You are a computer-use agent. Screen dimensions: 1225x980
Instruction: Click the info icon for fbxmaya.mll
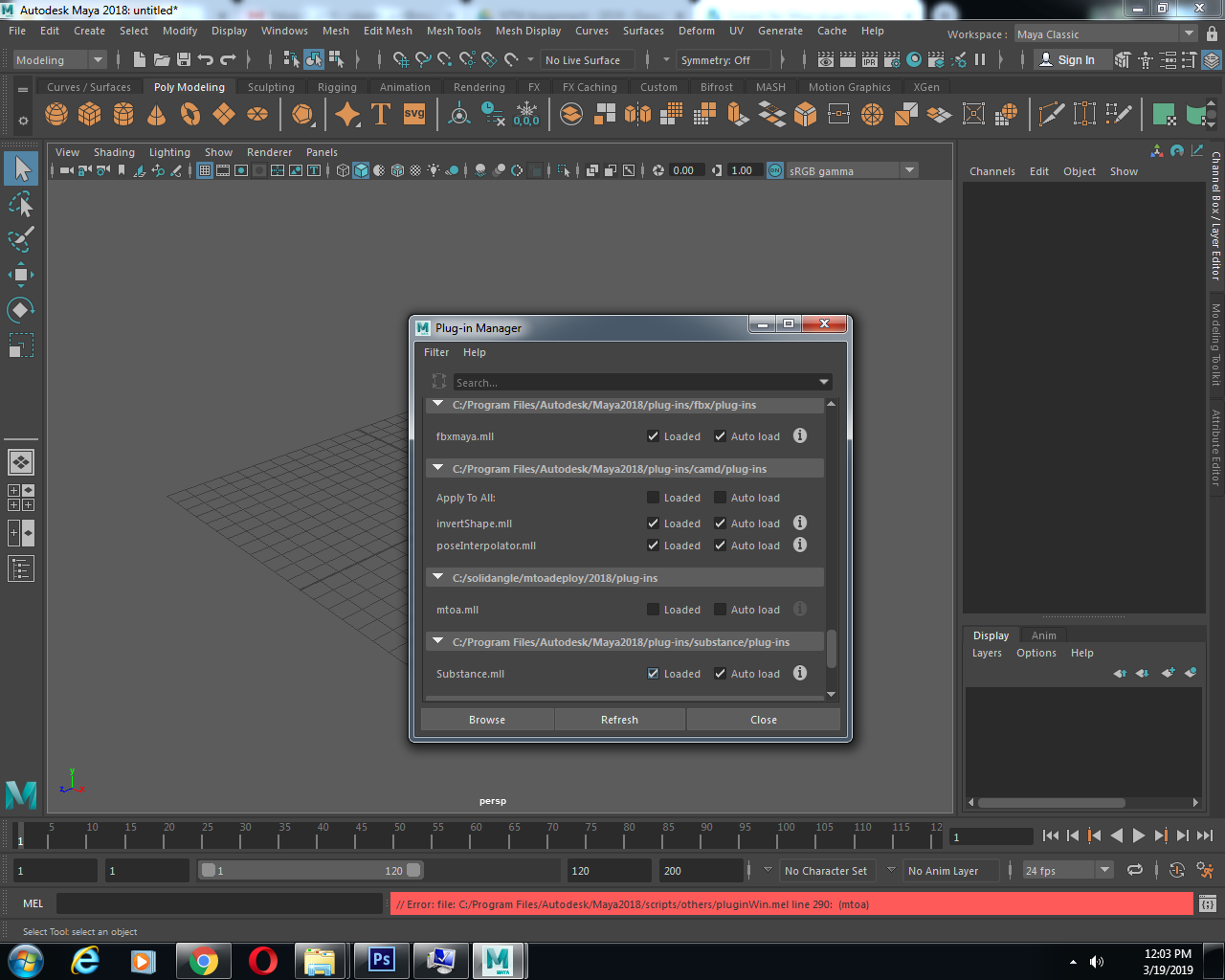(800, 435)
